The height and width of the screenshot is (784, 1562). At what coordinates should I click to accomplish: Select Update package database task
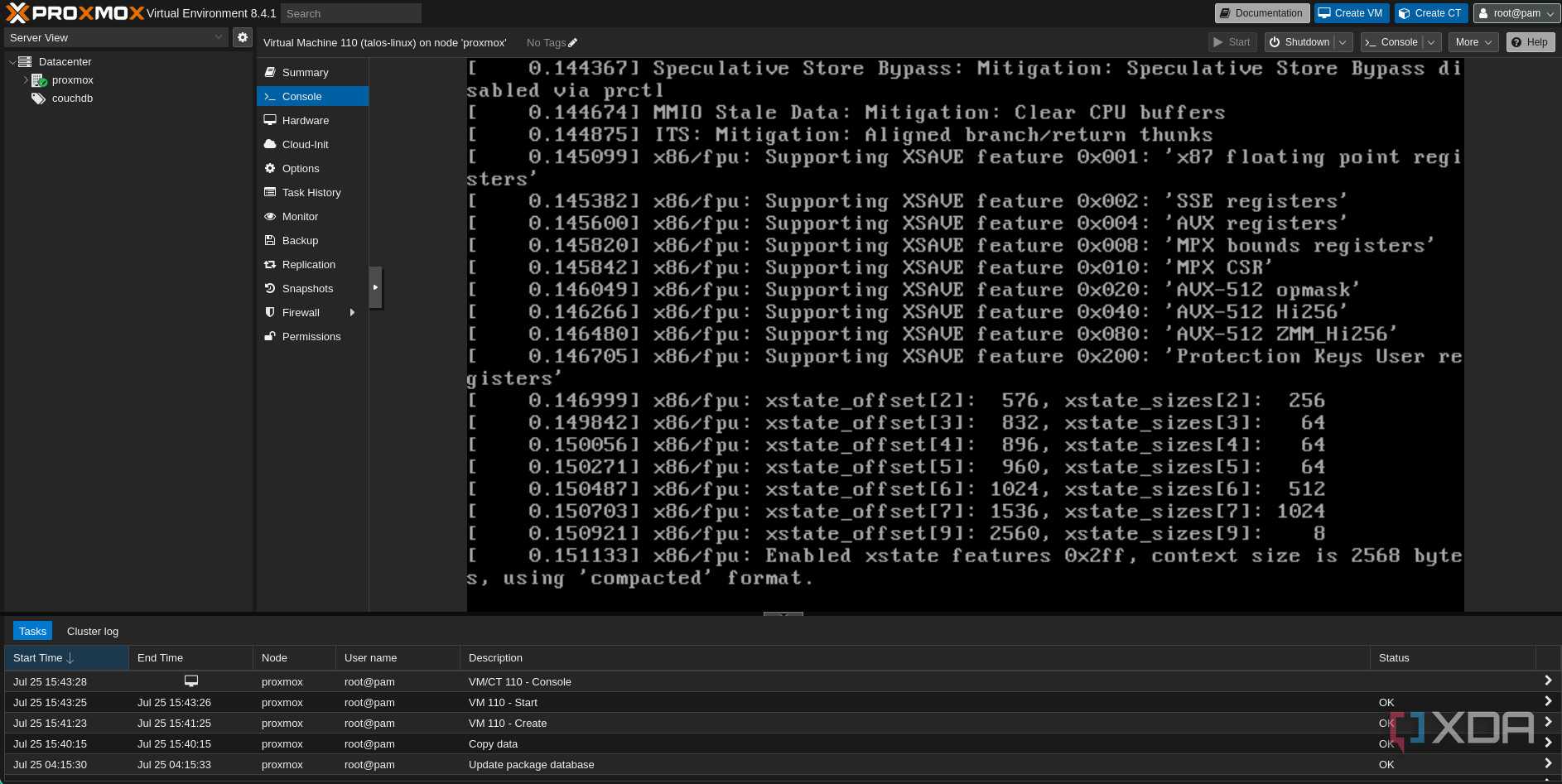(781, 764)
